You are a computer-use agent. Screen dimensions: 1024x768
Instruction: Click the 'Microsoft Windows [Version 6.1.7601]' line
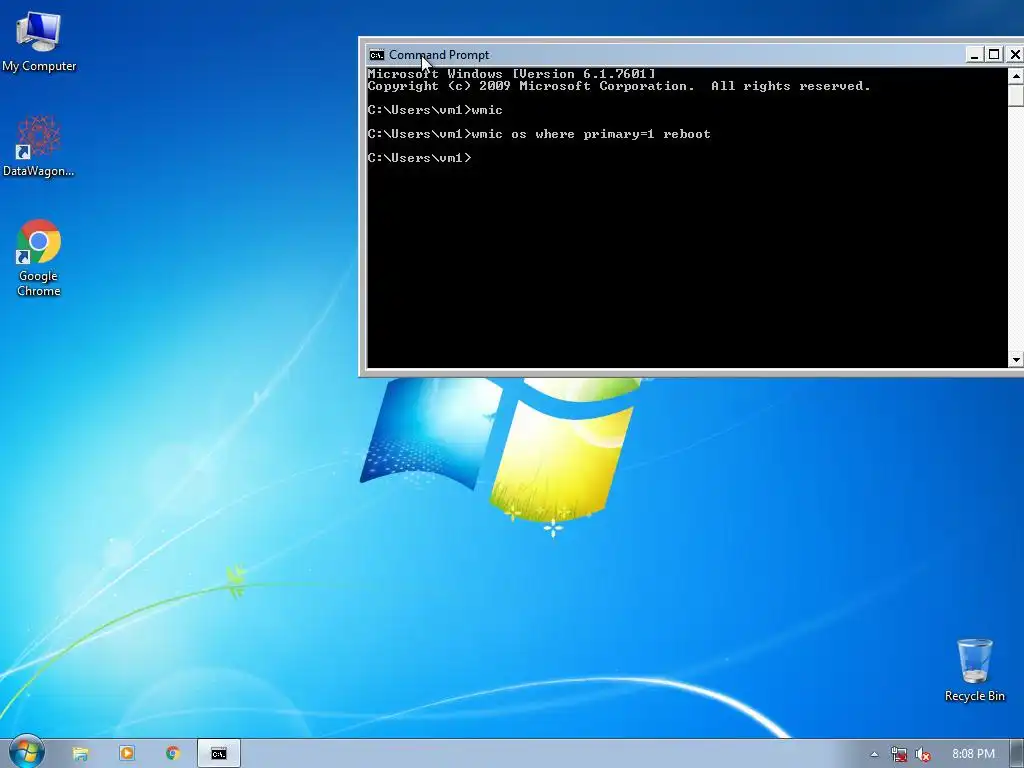pyautogui.click(x=511, y=74)
